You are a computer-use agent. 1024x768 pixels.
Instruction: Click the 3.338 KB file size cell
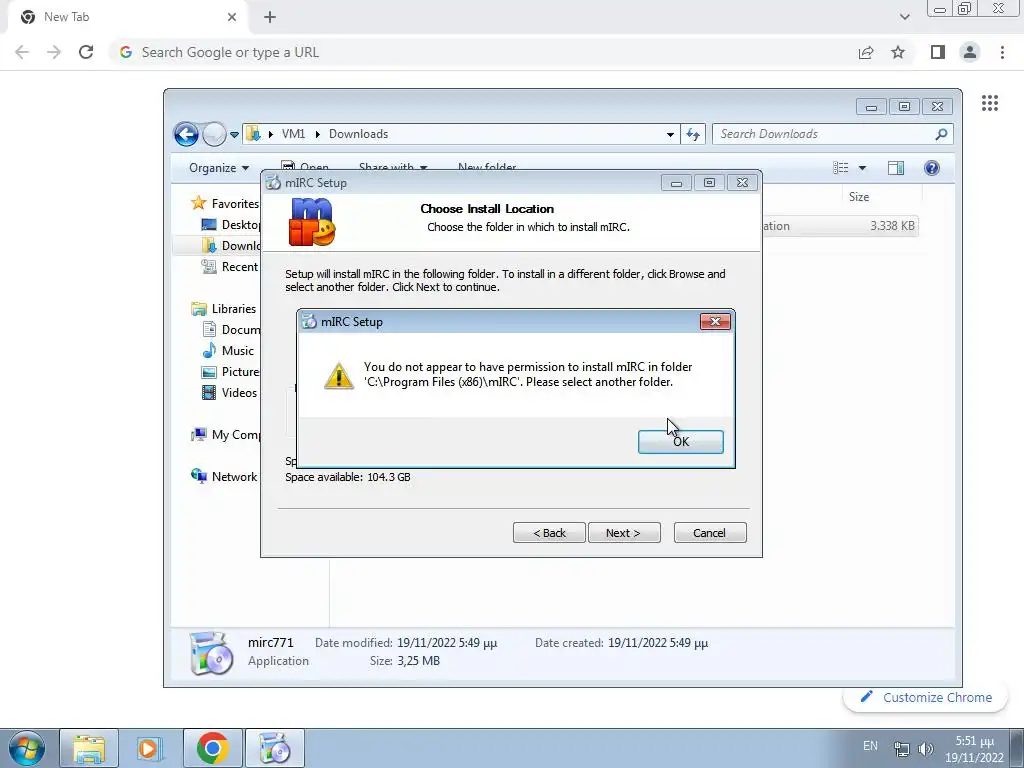[x=892, y=226]
